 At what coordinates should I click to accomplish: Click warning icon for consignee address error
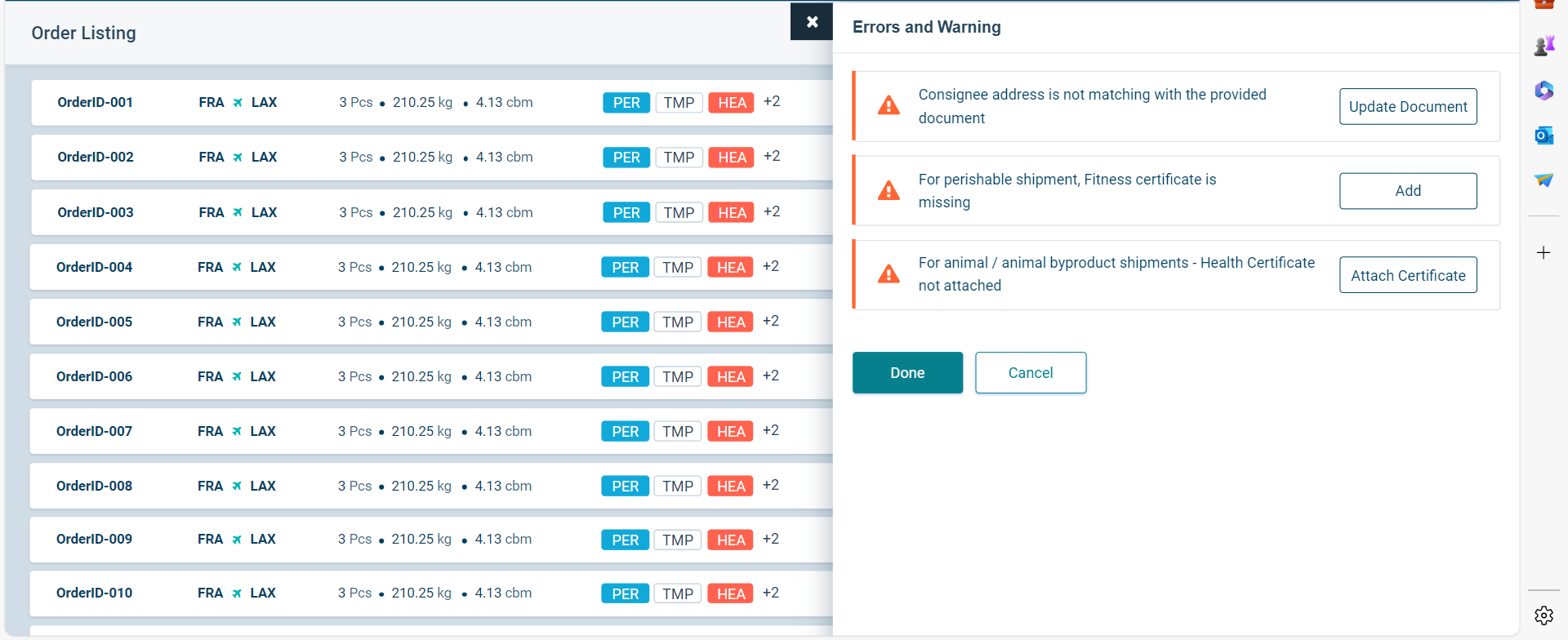[889, 105]
